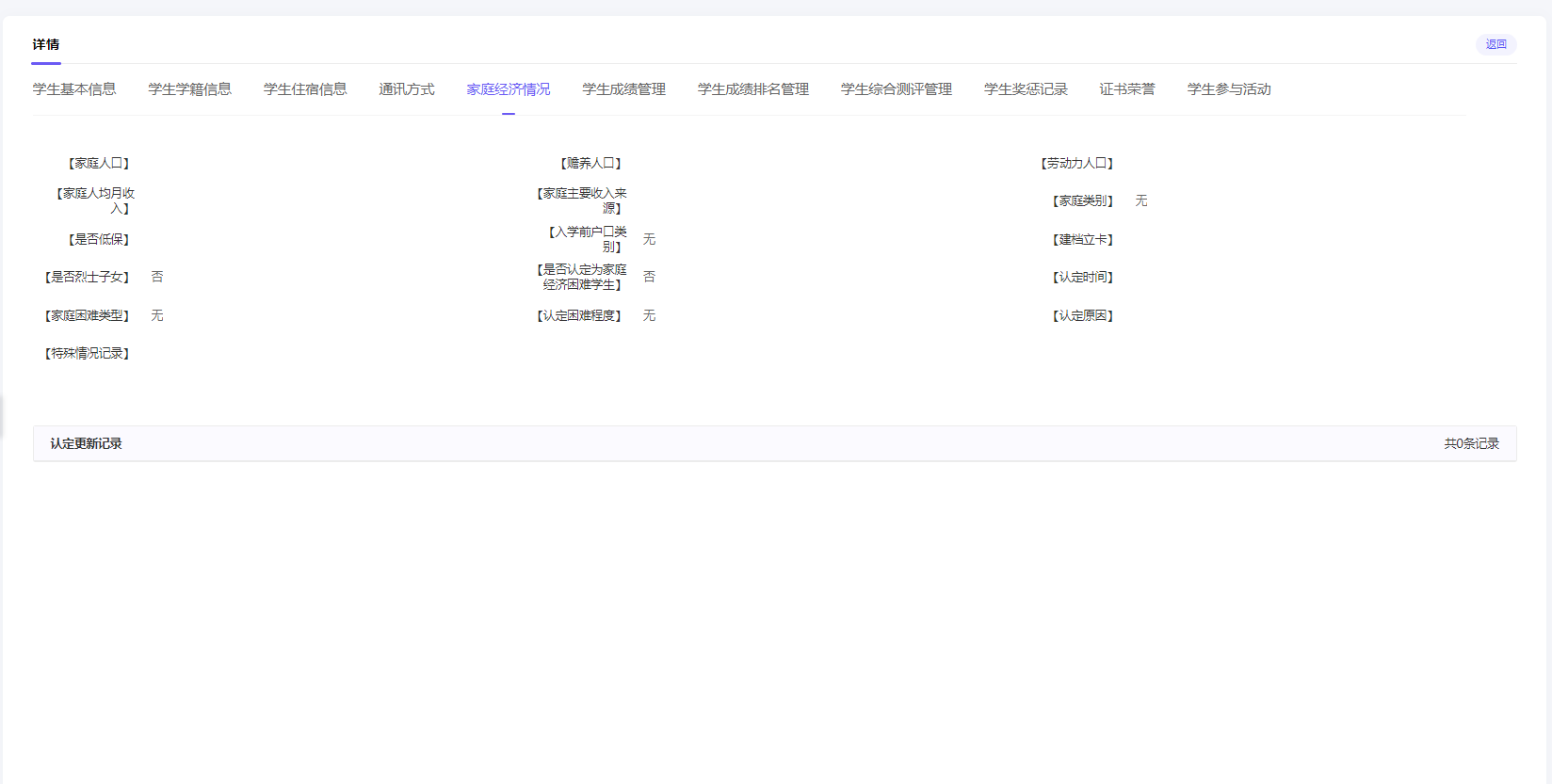The image size is (1552, 784).
Task: Click the 认定困难程度 value 无
Action: tap(649, 315)
